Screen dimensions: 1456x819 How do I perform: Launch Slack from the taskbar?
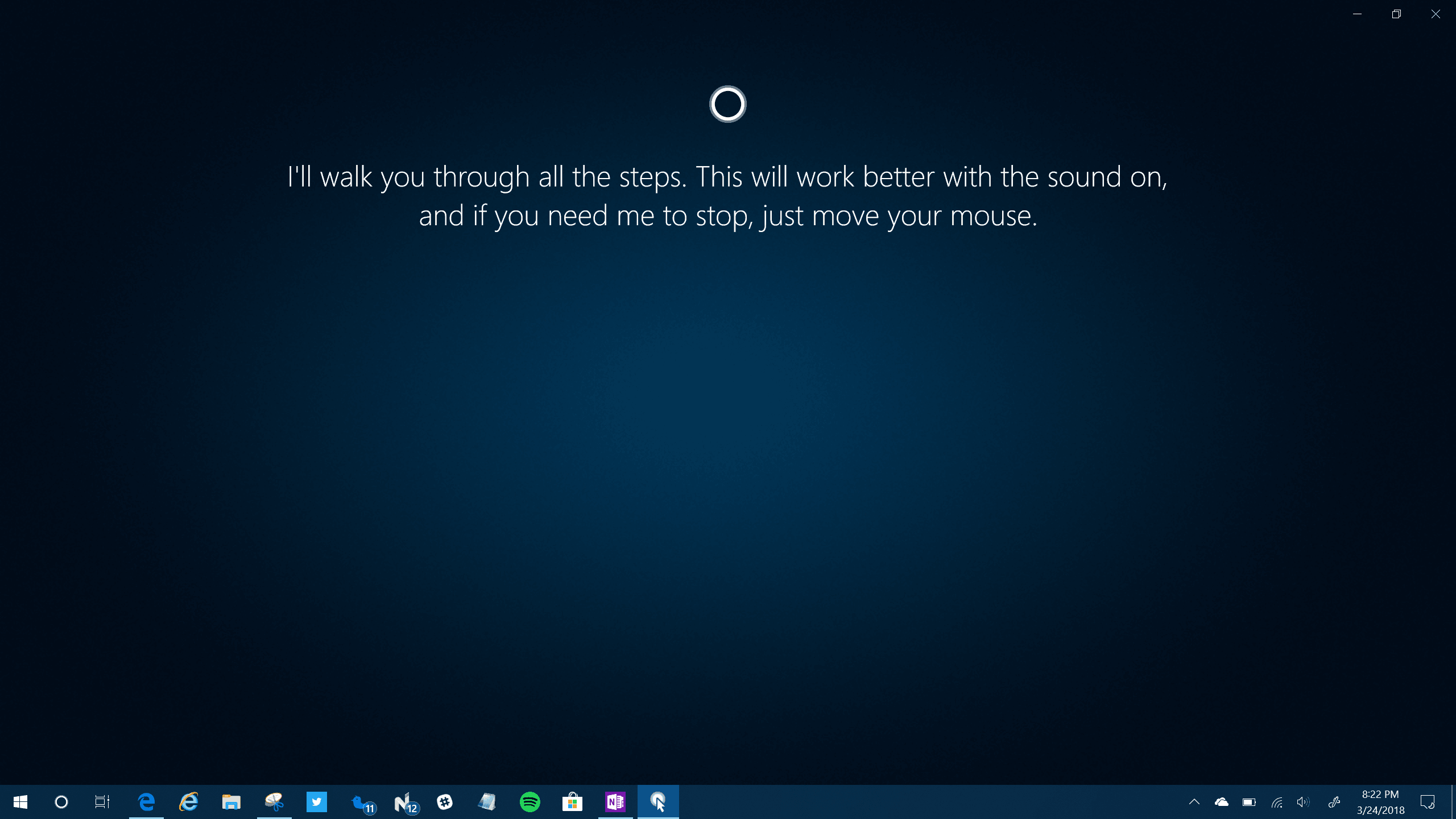[445, 802]
